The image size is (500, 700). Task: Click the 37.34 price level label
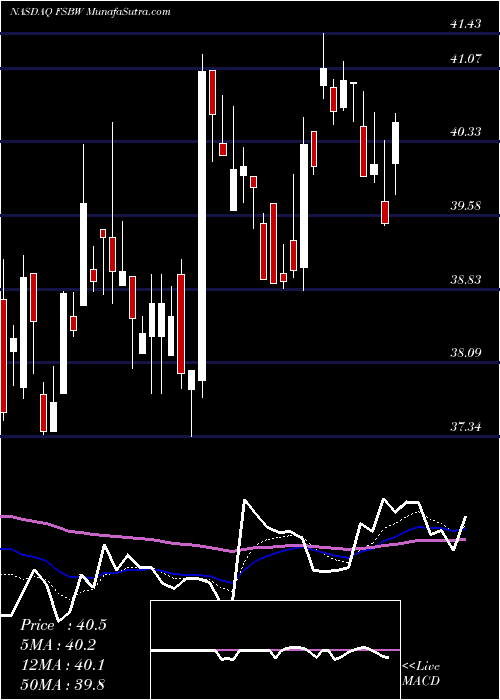click(x=466, y=427)
